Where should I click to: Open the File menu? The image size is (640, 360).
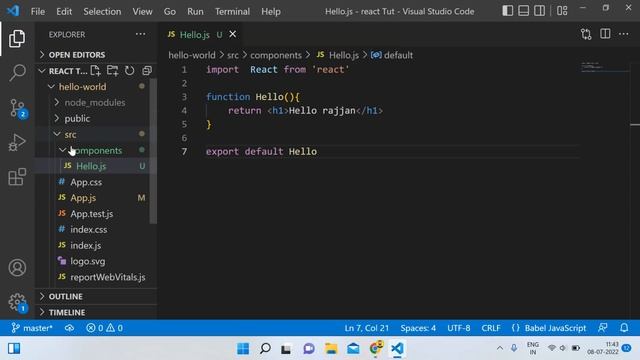(x=38, y=11)
